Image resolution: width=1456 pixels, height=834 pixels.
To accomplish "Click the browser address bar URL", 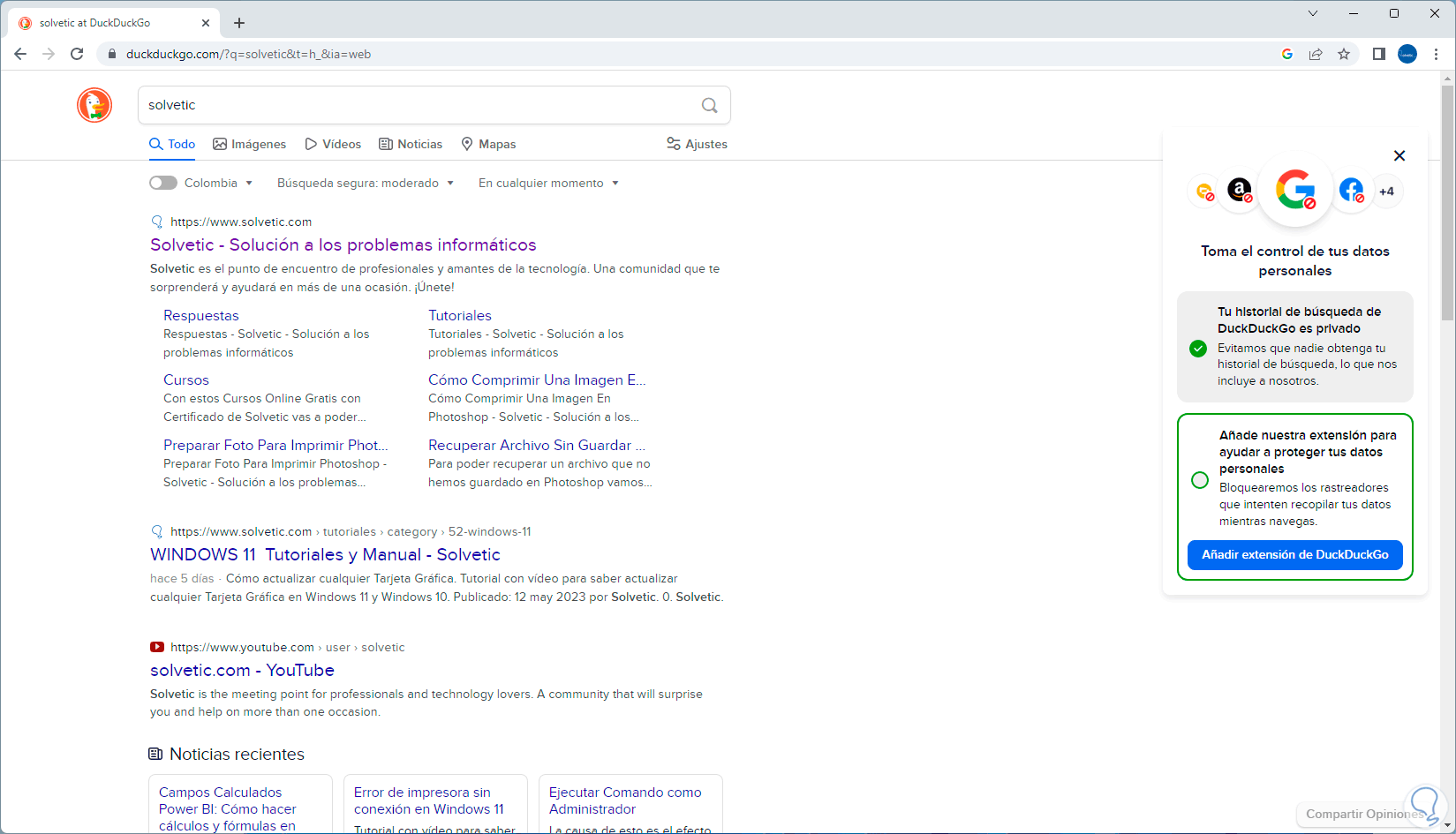I will tap(248, 54).
